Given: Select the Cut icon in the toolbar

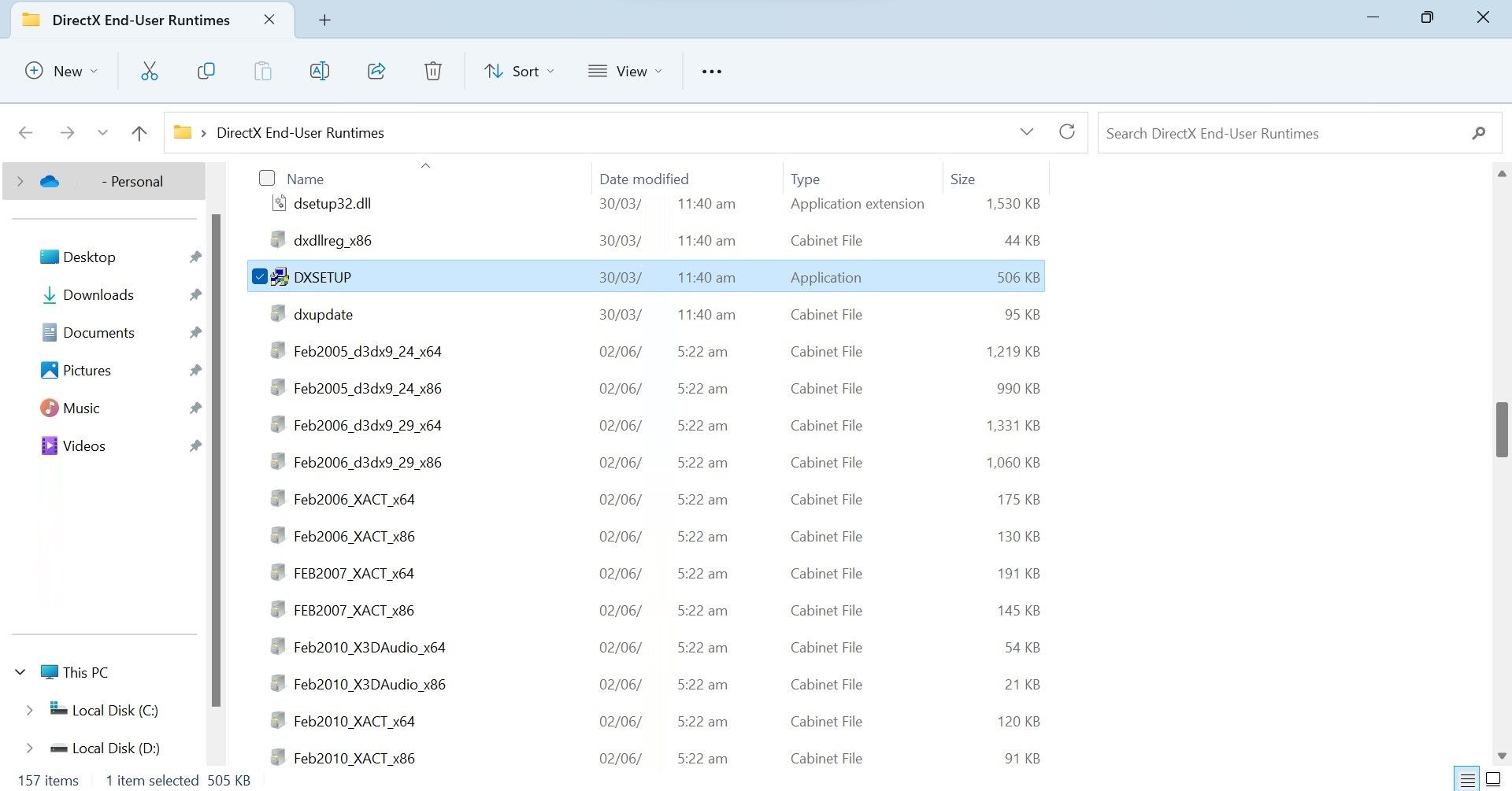Looking at the screenshot, I should (x=150, y=71).
